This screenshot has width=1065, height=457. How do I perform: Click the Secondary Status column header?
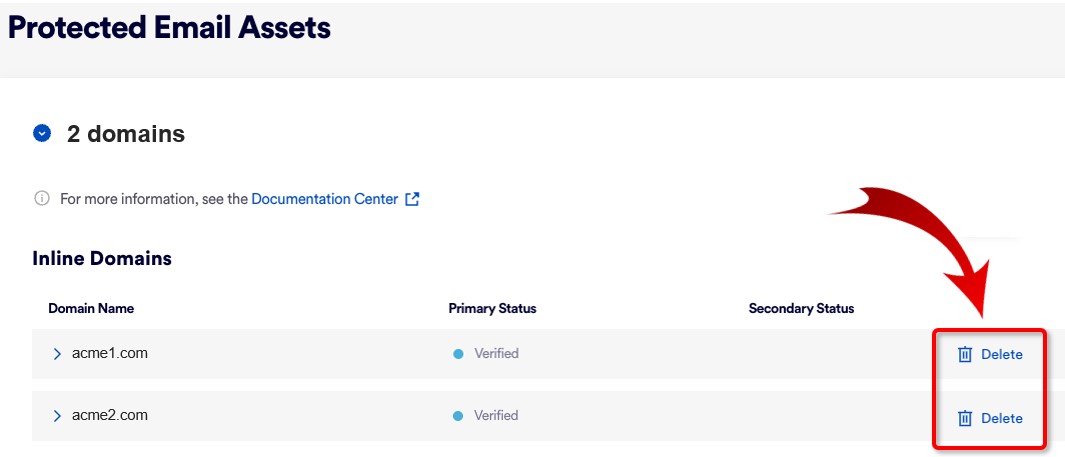click(x=801, y=308)
